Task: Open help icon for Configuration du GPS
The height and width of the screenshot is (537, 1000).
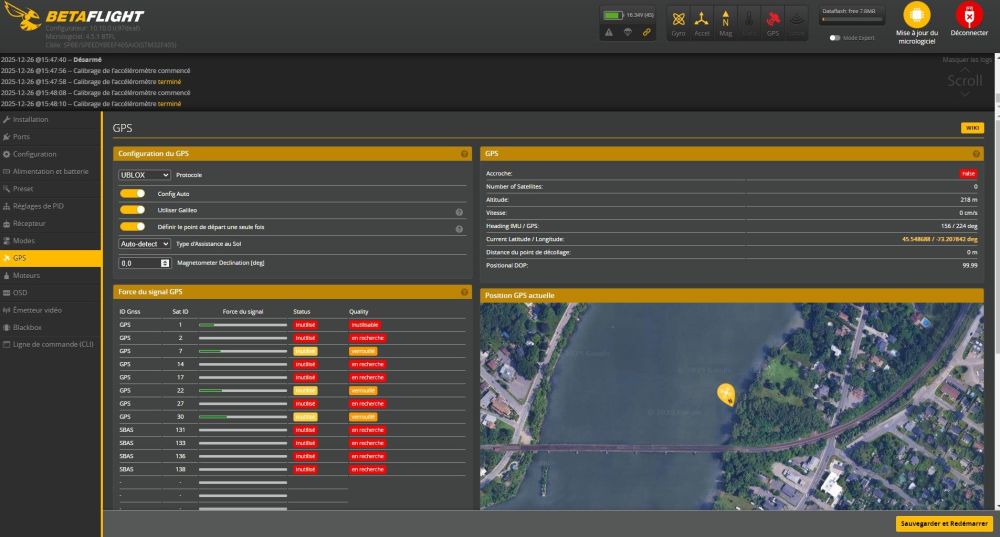Action: 464,154
